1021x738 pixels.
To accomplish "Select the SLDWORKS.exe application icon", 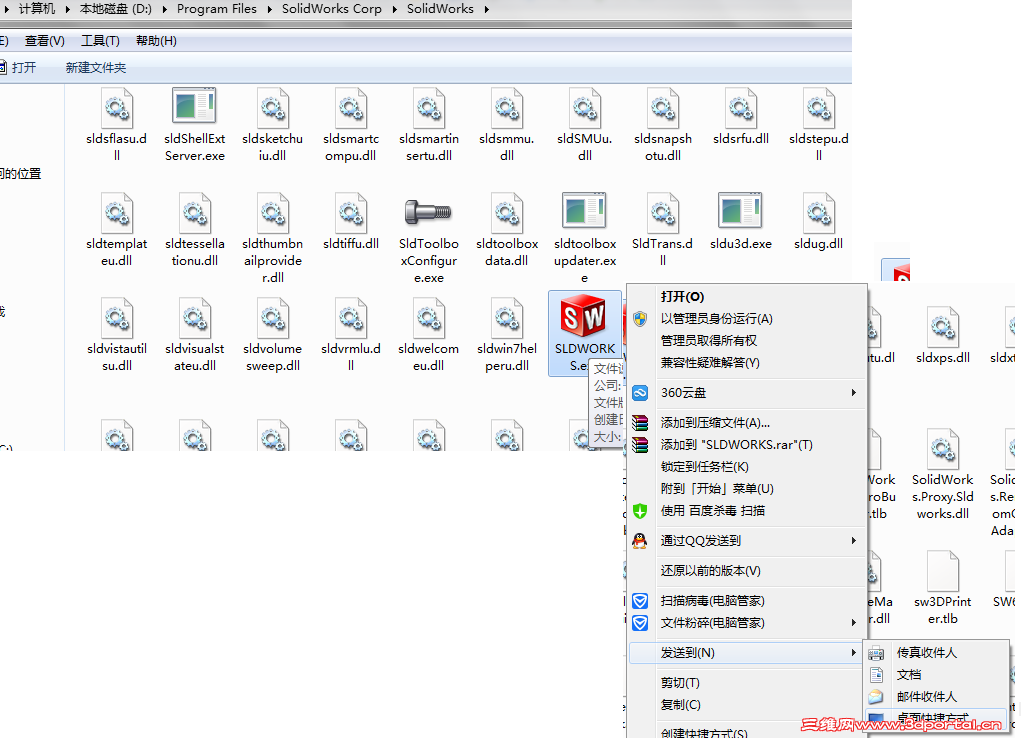I will coord(583,317).
